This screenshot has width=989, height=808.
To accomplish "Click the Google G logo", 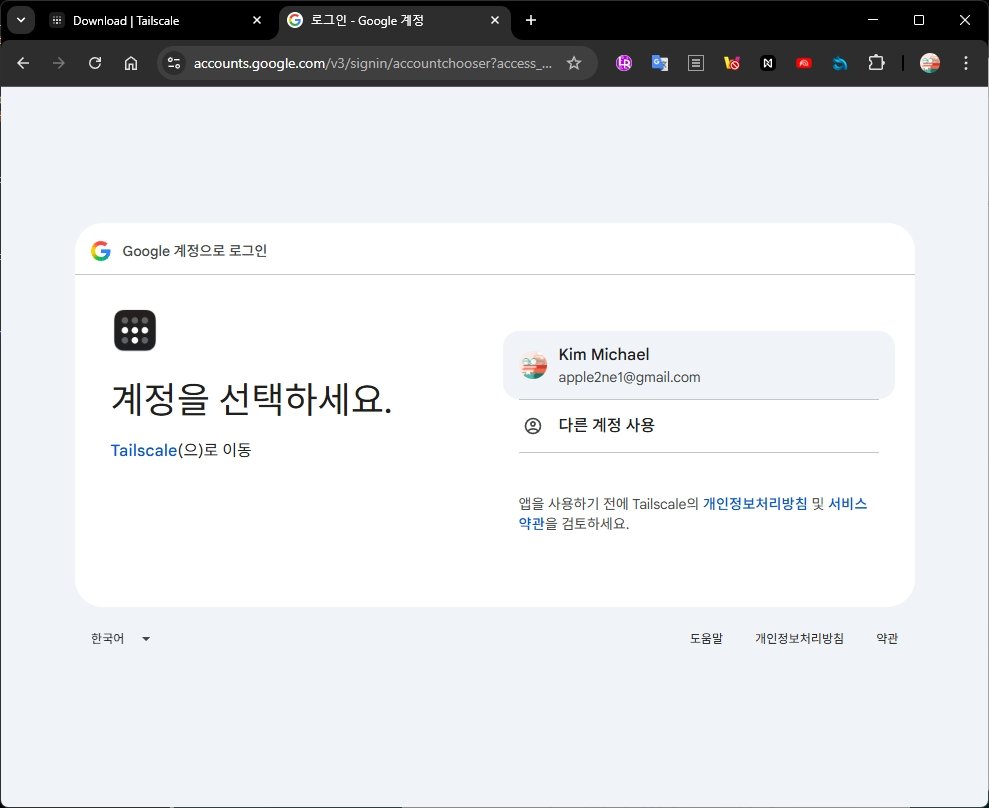I will point(101,251).
